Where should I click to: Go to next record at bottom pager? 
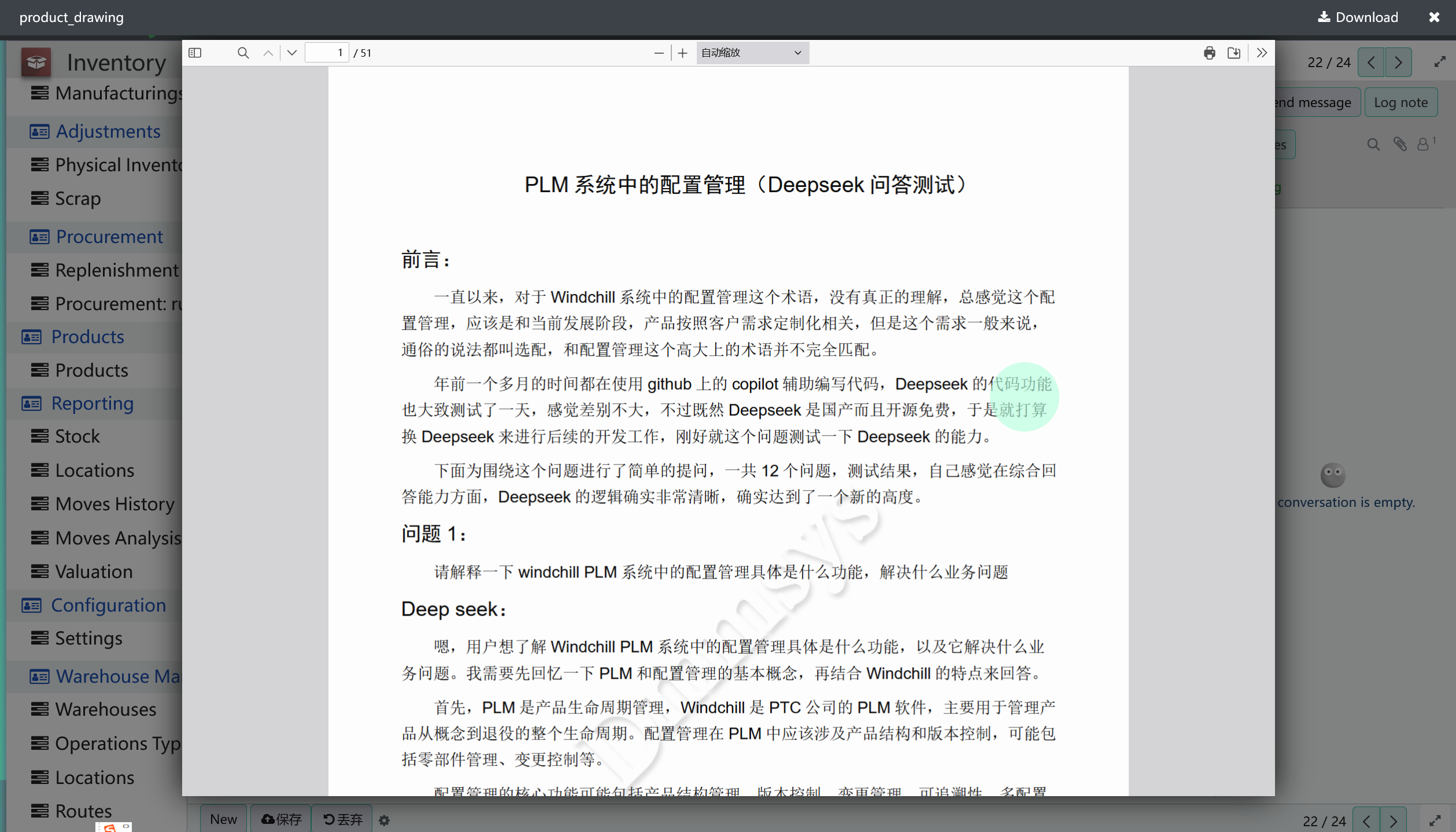1394,821
